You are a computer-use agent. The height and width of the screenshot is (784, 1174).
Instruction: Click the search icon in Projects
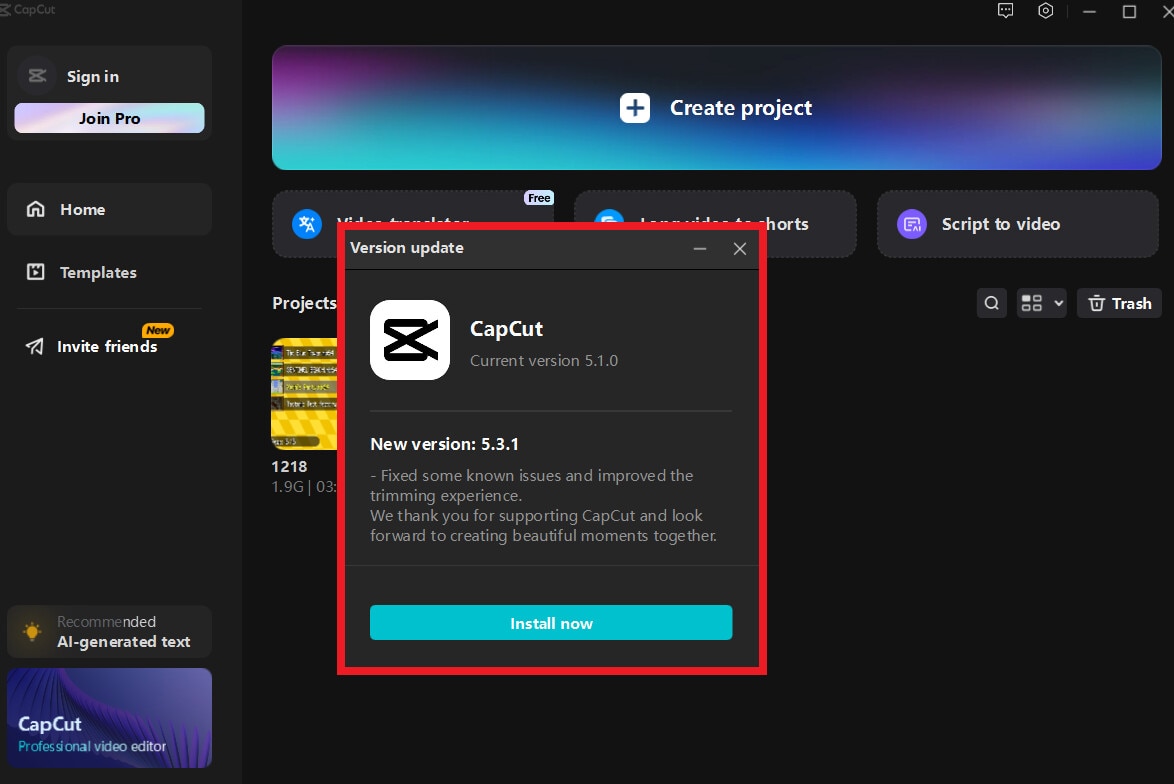click(x=991, y=302)
